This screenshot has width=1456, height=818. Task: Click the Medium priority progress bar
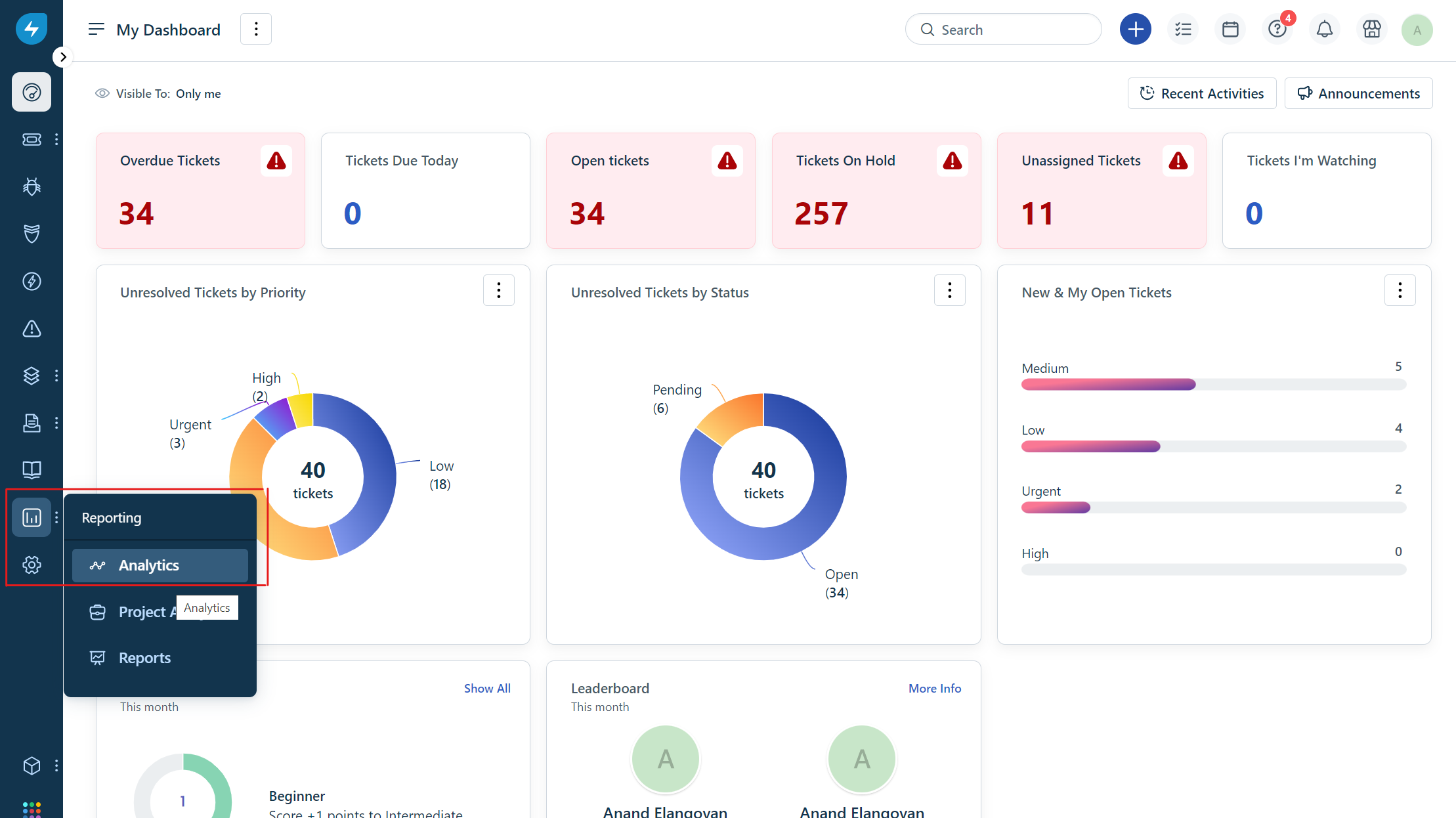click(1213, 385)
